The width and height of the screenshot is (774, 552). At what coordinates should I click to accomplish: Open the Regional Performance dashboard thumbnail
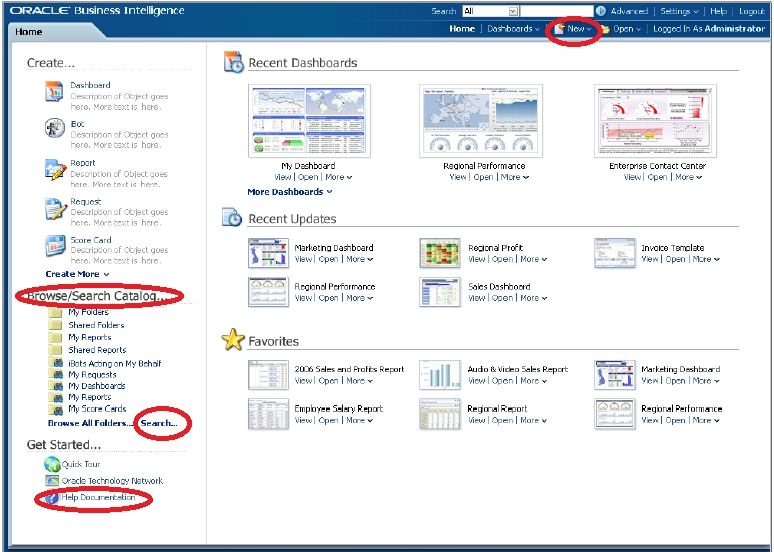pyautogui.click(x=484, y=120)
